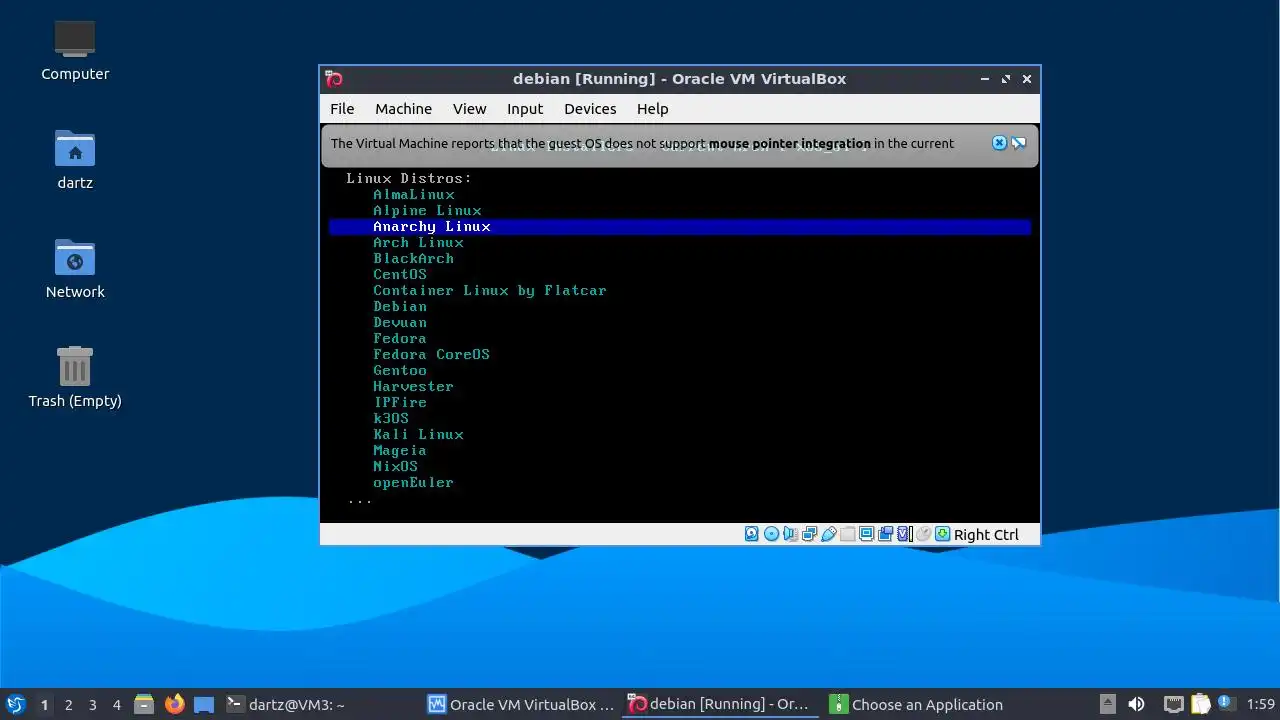Click the VirtualBox window title bar icon
1280x720 pixels.
pyautogui.click(x=334, y=79)
